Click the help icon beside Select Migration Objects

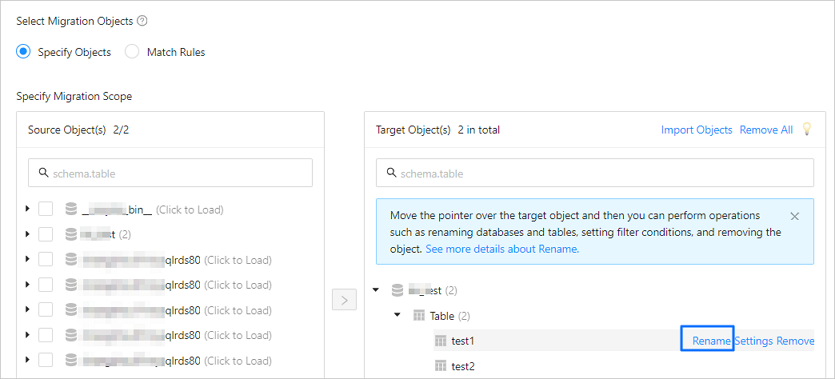click(142, 21)
